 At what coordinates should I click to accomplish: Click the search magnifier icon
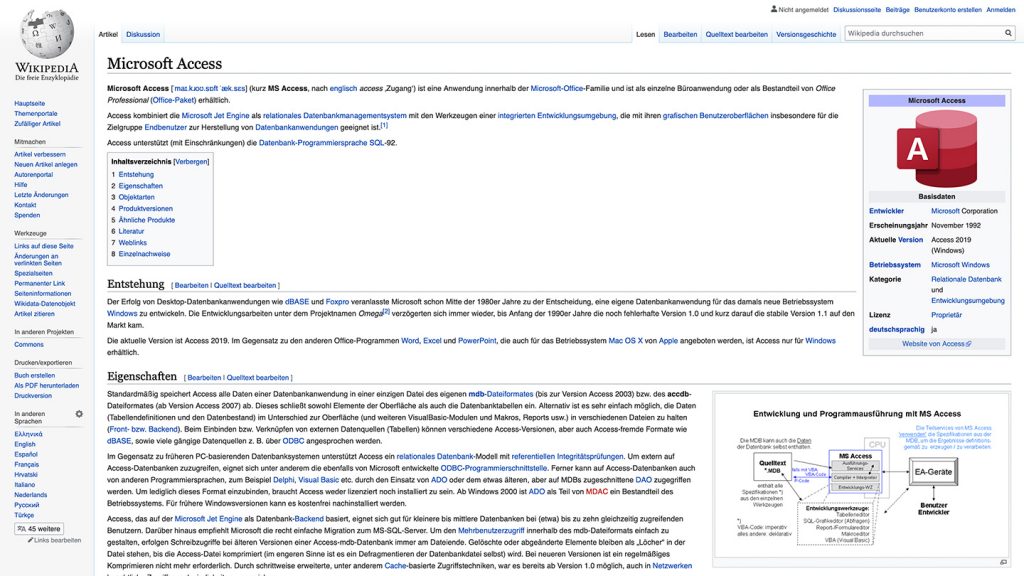coord(1008,33)
